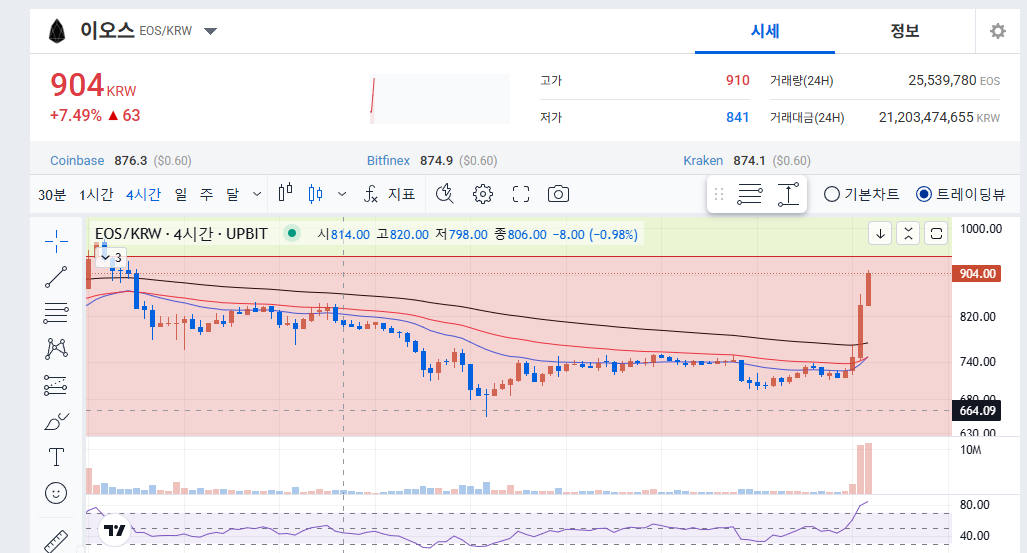1027x553 pixels.
Task: Select the trend line drawing tool
Action: (56, 276)
